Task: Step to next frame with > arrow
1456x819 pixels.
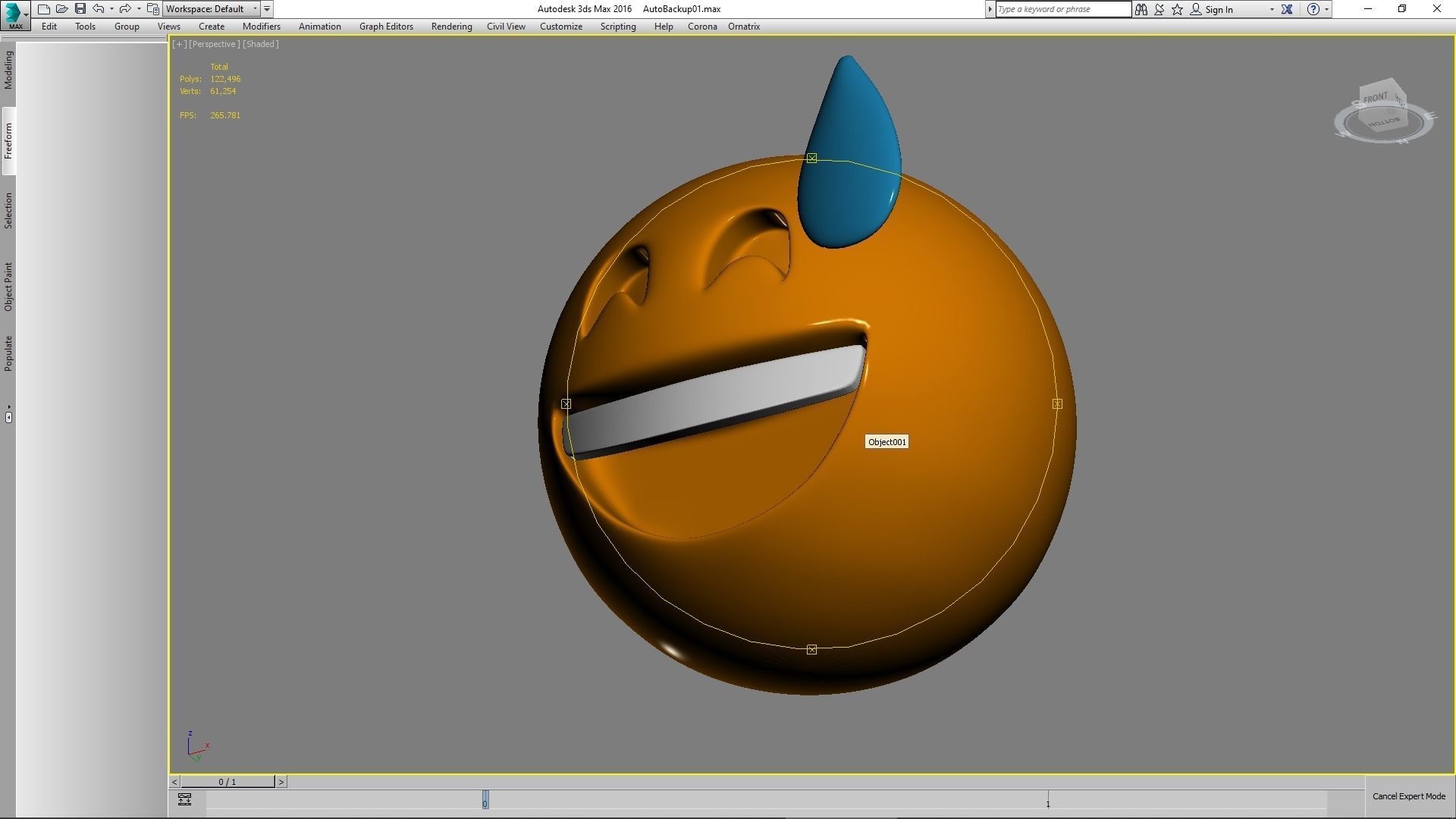Action: [281, 782]
